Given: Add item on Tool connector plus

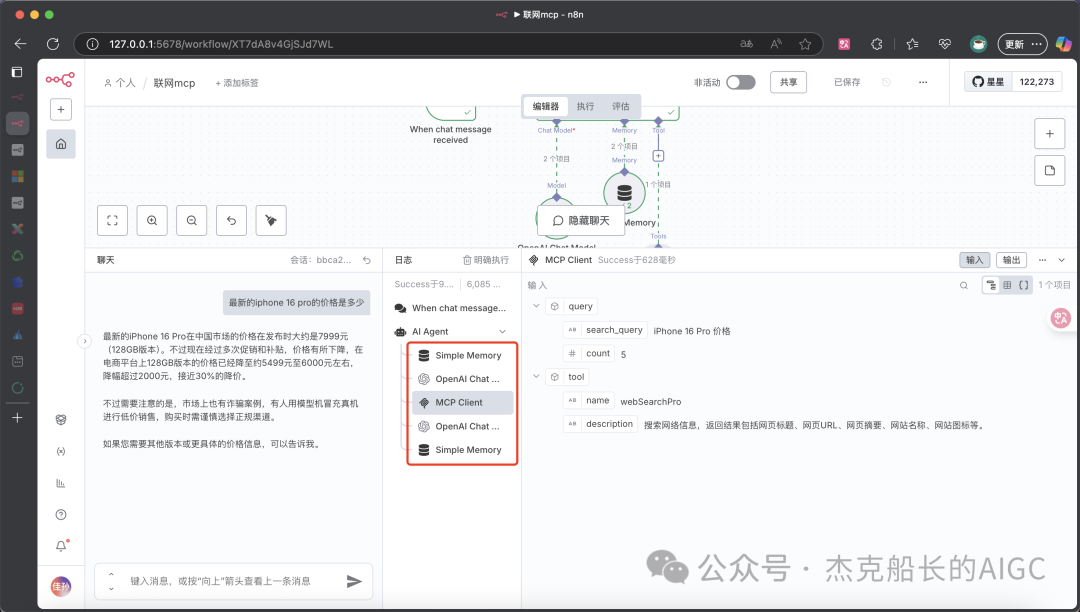Looking at the screenshot, I should tap(658, 156).
